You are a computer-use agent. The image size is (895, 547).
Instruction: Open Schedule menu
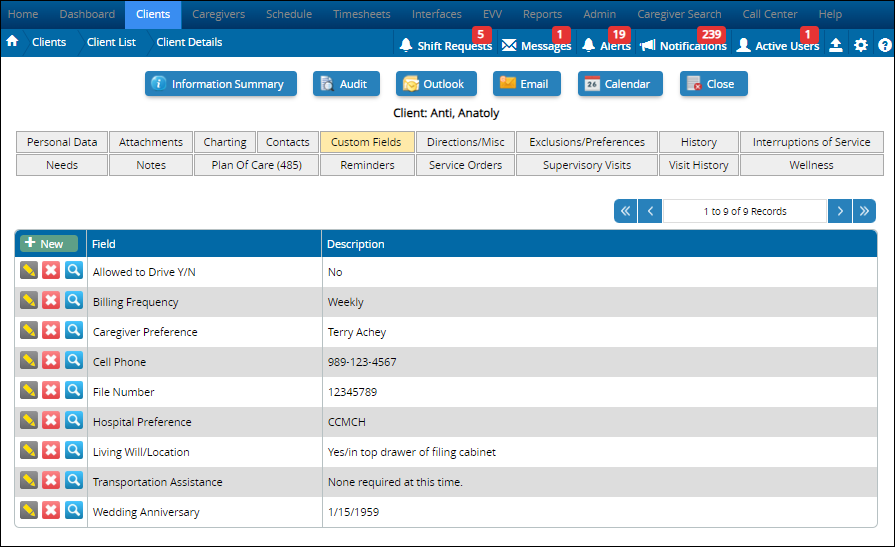coord(289,14)
